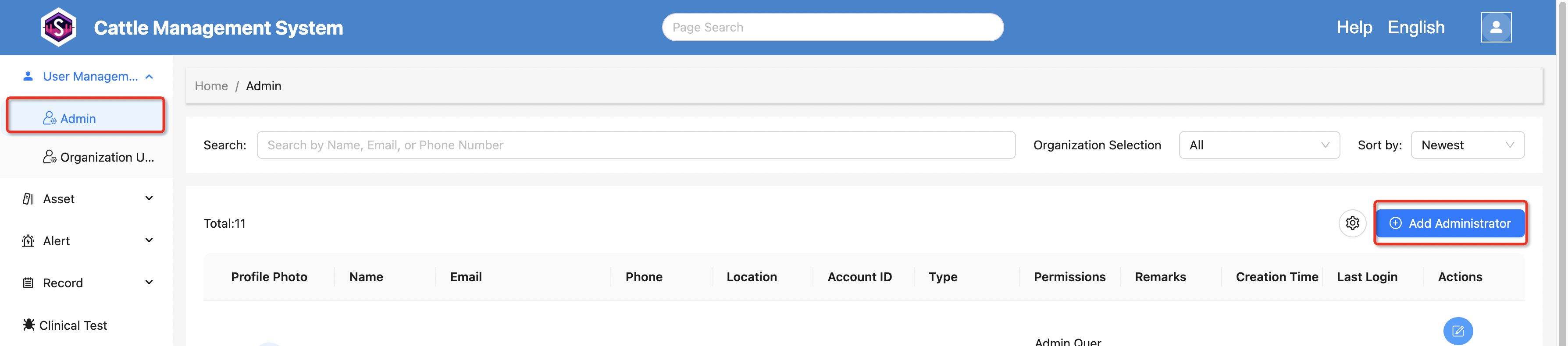This screenshot has height=346, width=1568.
Task: Click the Cattle Management System hexagon logo
Action: (x=58, y=27)
